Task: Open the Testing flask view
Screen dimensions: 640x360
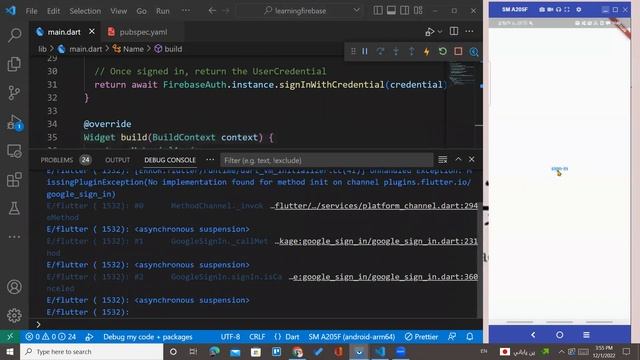Action: [x=14, y=208]
